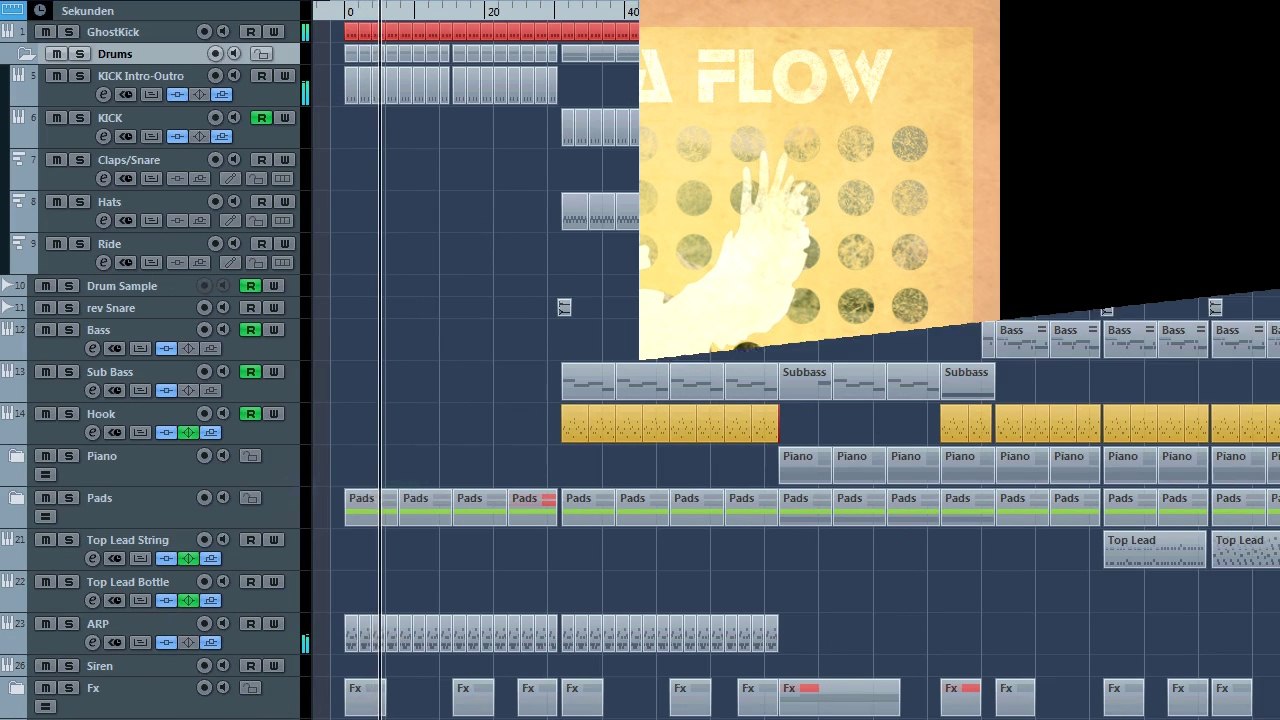Record-enable the Hook track
Viewport: 1280px width, 720px height.
tap(204, 414)
